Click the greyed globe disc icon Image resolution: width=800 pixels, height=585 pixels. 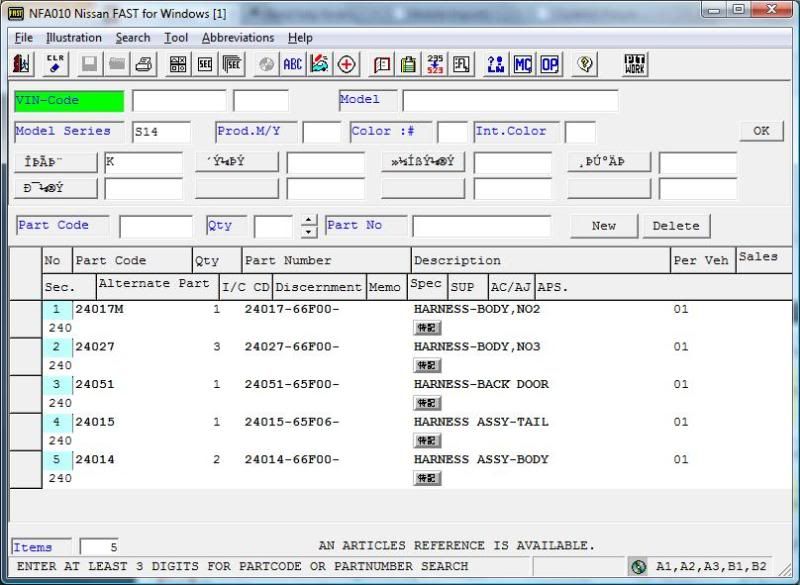tap(266, 64)
